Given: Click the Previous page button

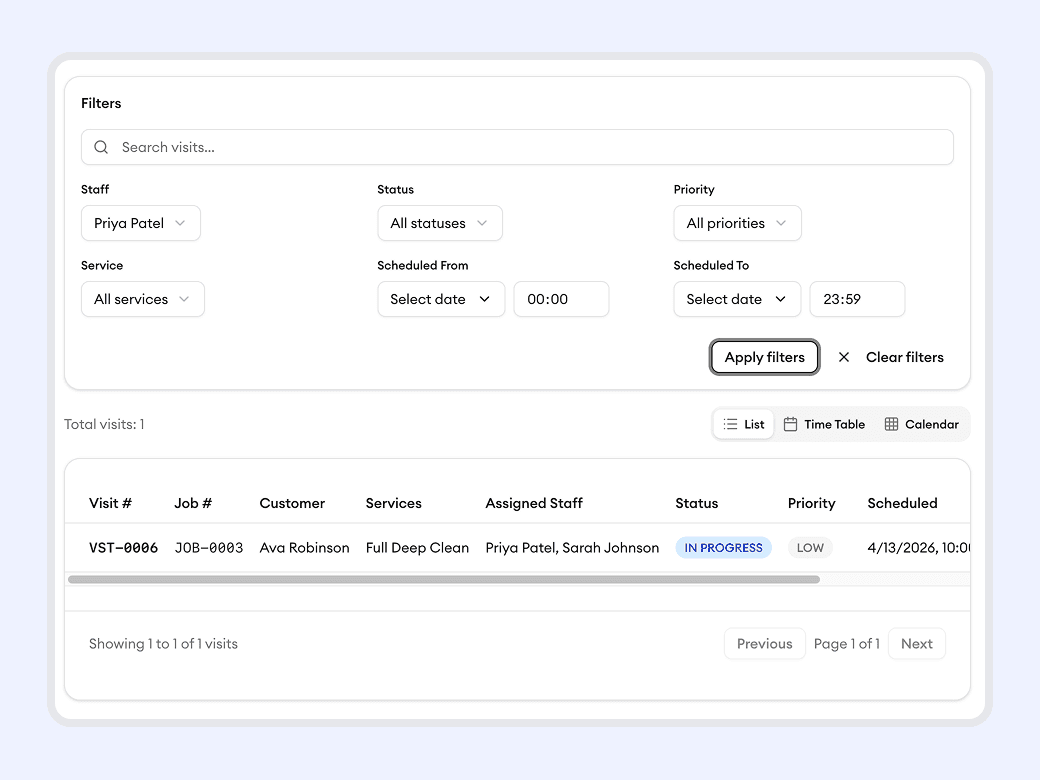Looking at the screenshot, I should (x=764, y=644).
